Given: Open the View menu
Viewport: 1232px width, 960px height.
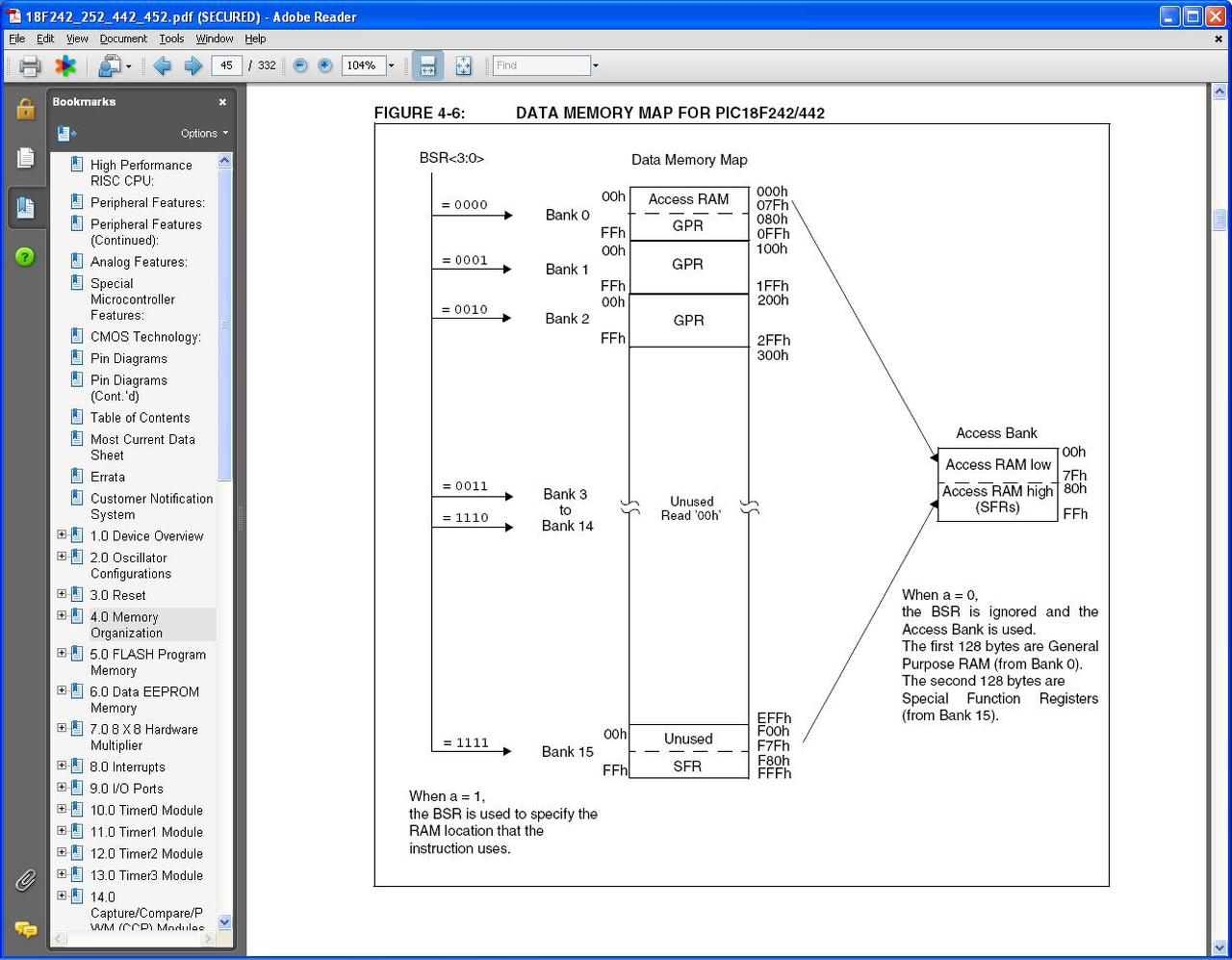Looking at the screenshot, I should tap(77, 39).
